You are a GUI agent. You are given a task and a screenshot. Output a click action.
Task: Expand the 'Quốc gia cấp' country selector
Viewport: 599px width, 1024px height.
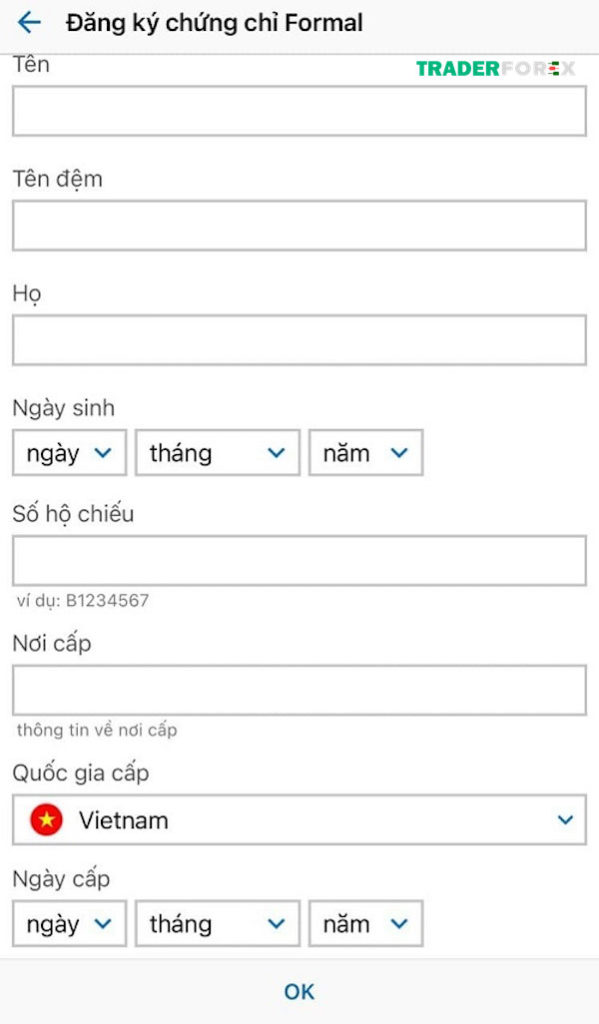[299, 820]
